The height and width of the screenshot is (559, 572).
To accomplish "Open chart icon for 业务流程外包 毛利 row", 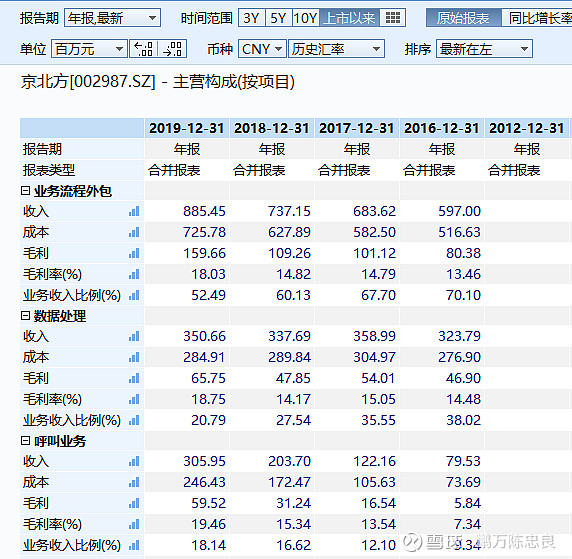I will 134,253.
